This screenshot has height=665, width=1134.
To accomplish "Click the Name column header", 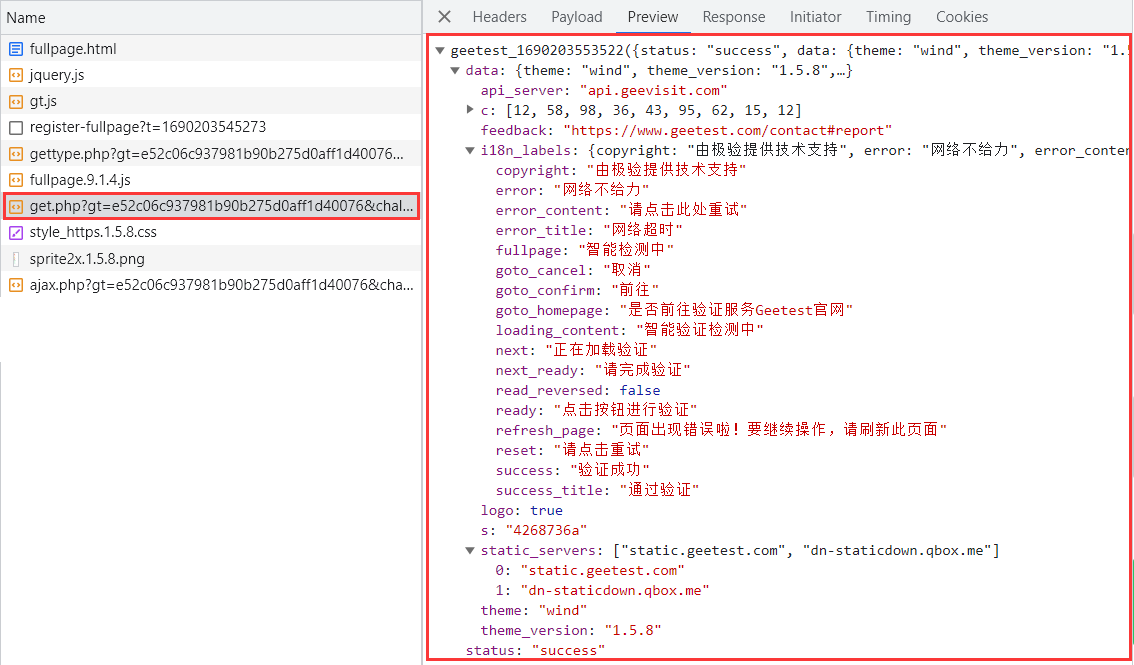I will tap(27, 18).
